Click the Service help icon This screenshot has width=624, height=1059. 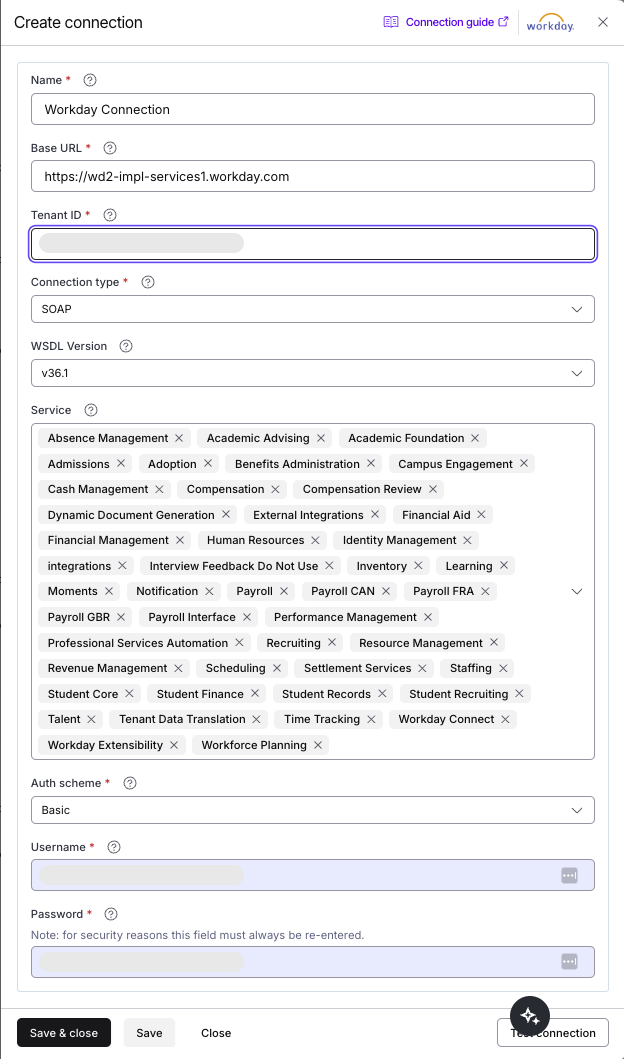click(x=91, y=410)
